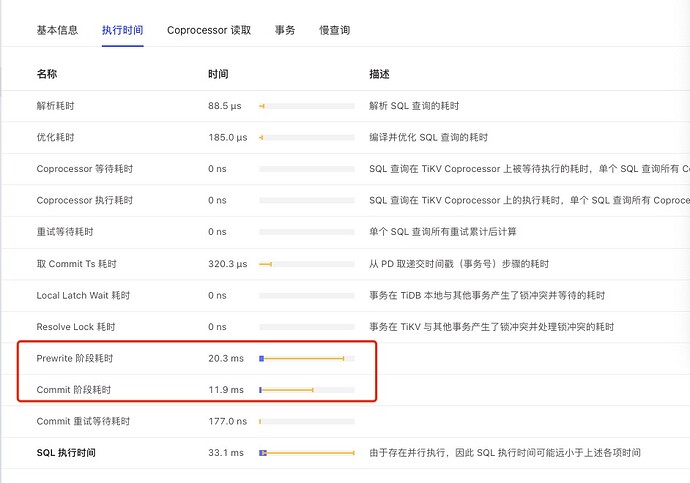Select the Commit 重试等待耗时 row label
690x483 pixels.
(83, 421)
